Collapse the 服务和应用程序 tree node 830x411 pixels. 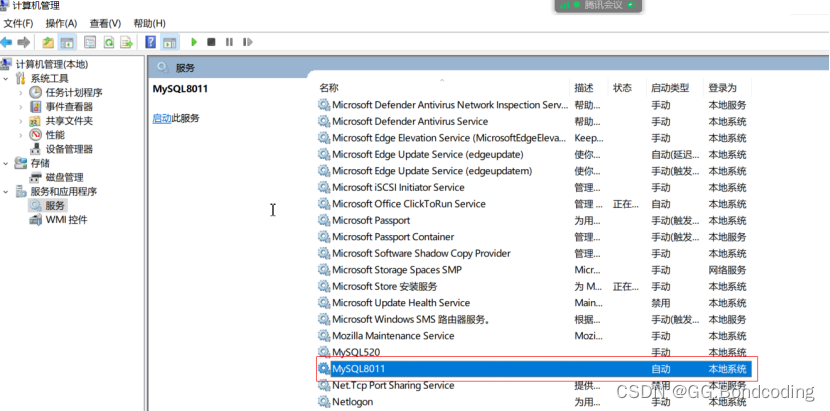6,191
